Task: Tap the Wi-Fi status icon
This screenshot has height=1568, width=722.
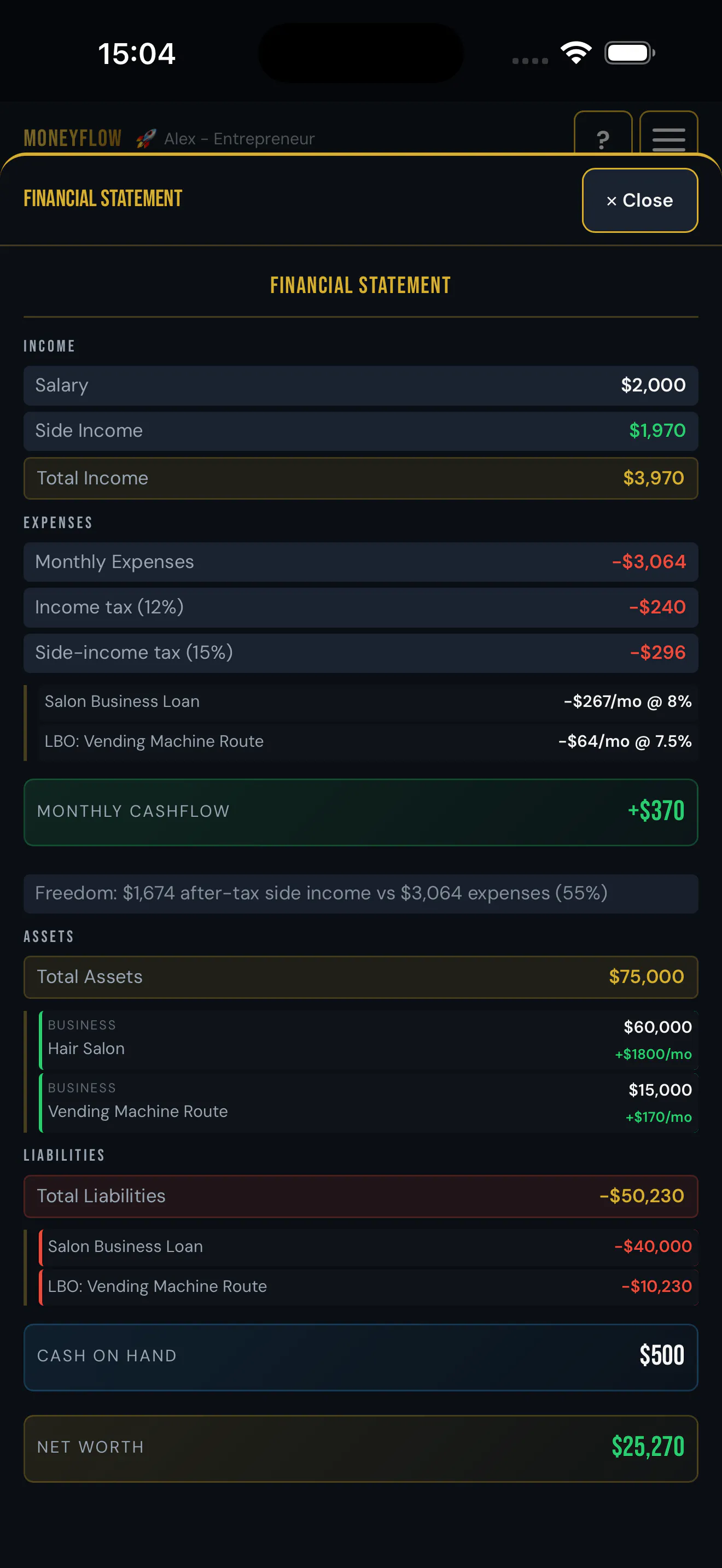Action: tap(577, 53)
